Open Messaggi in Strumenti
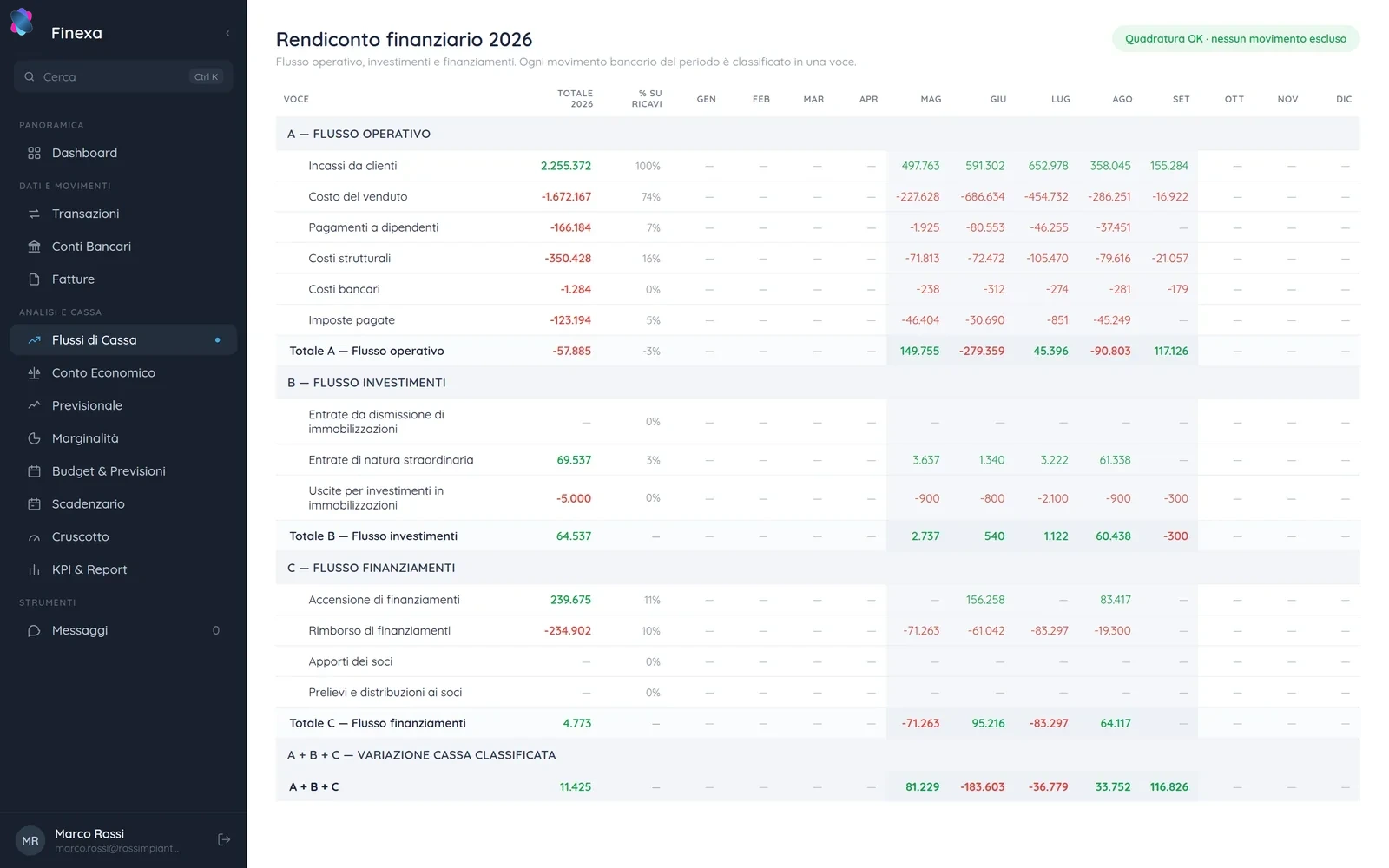 click(123, 630)
